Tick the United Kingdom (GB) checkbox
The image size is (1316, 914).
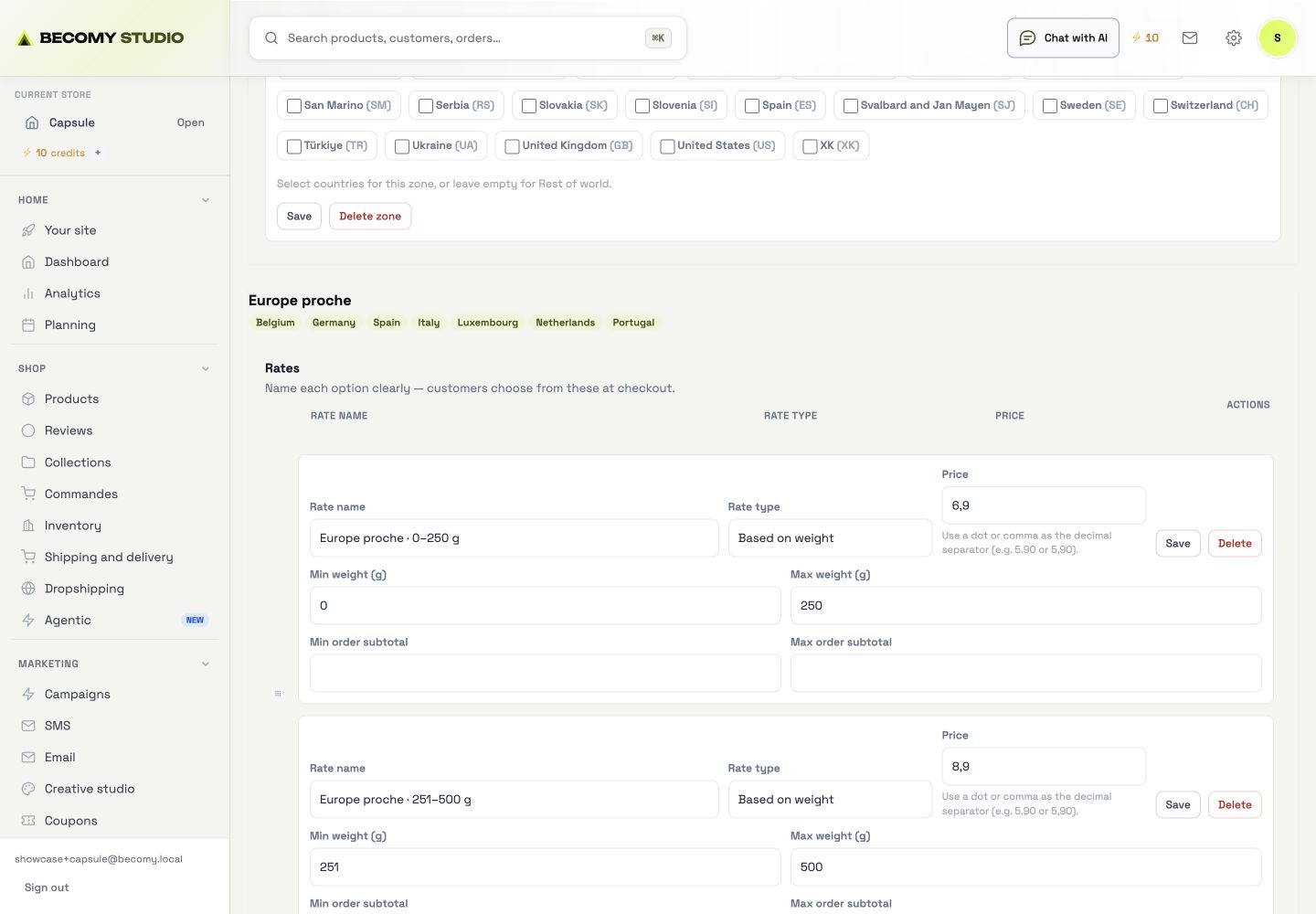[512, 146]
